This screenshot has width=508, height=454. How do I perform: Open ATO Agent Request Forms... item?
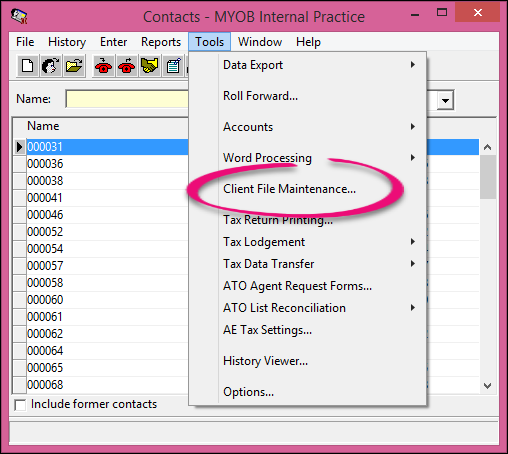tap(307, 286)
